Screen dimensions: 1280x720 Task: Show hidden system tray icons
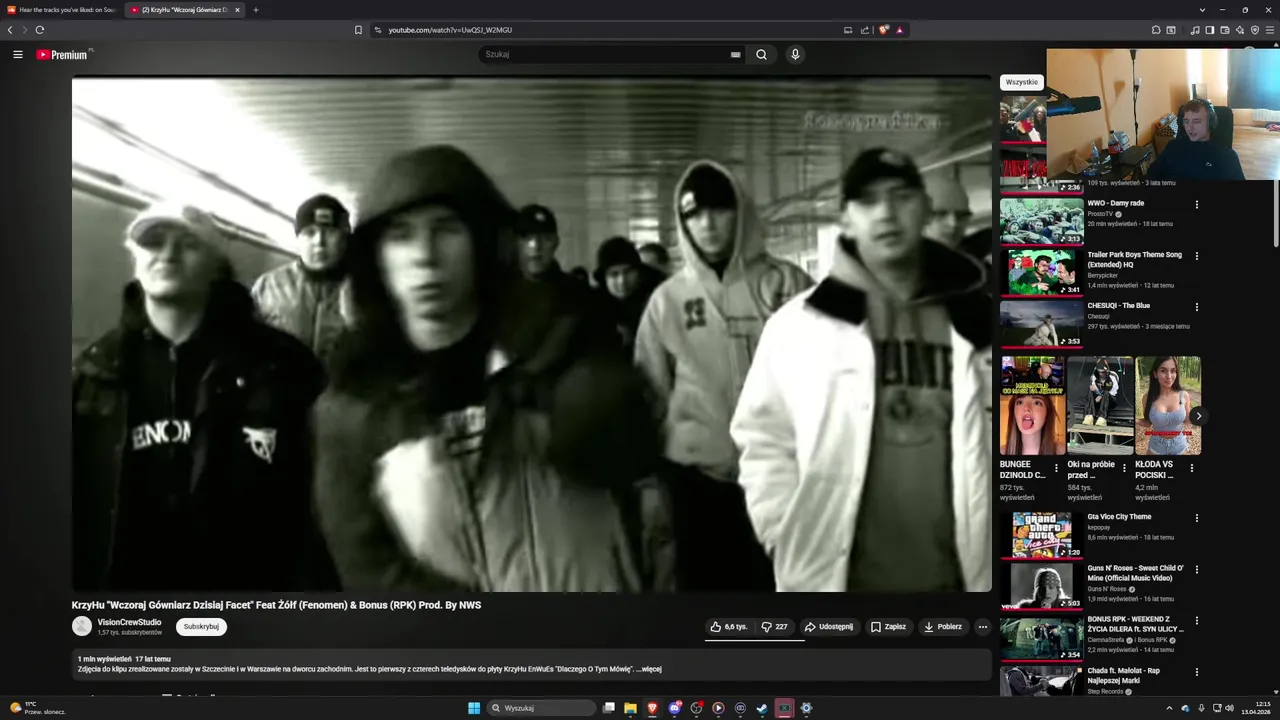tap(1169, 708)
